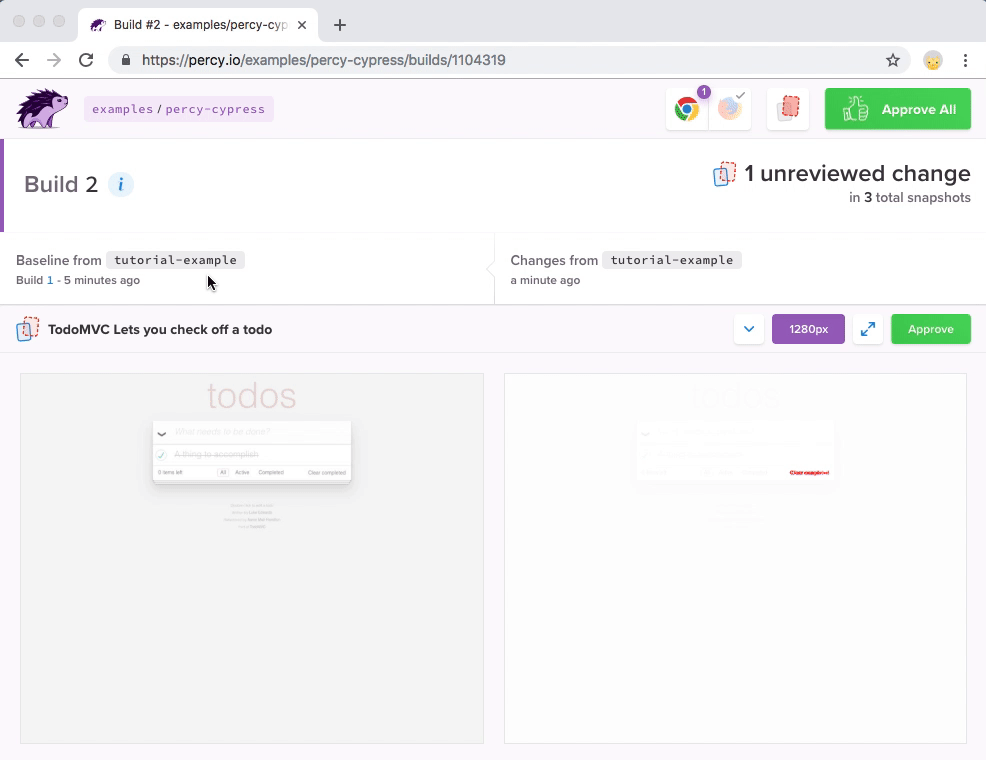Expand the snapshot options chevron dropdown

(749, 329)
